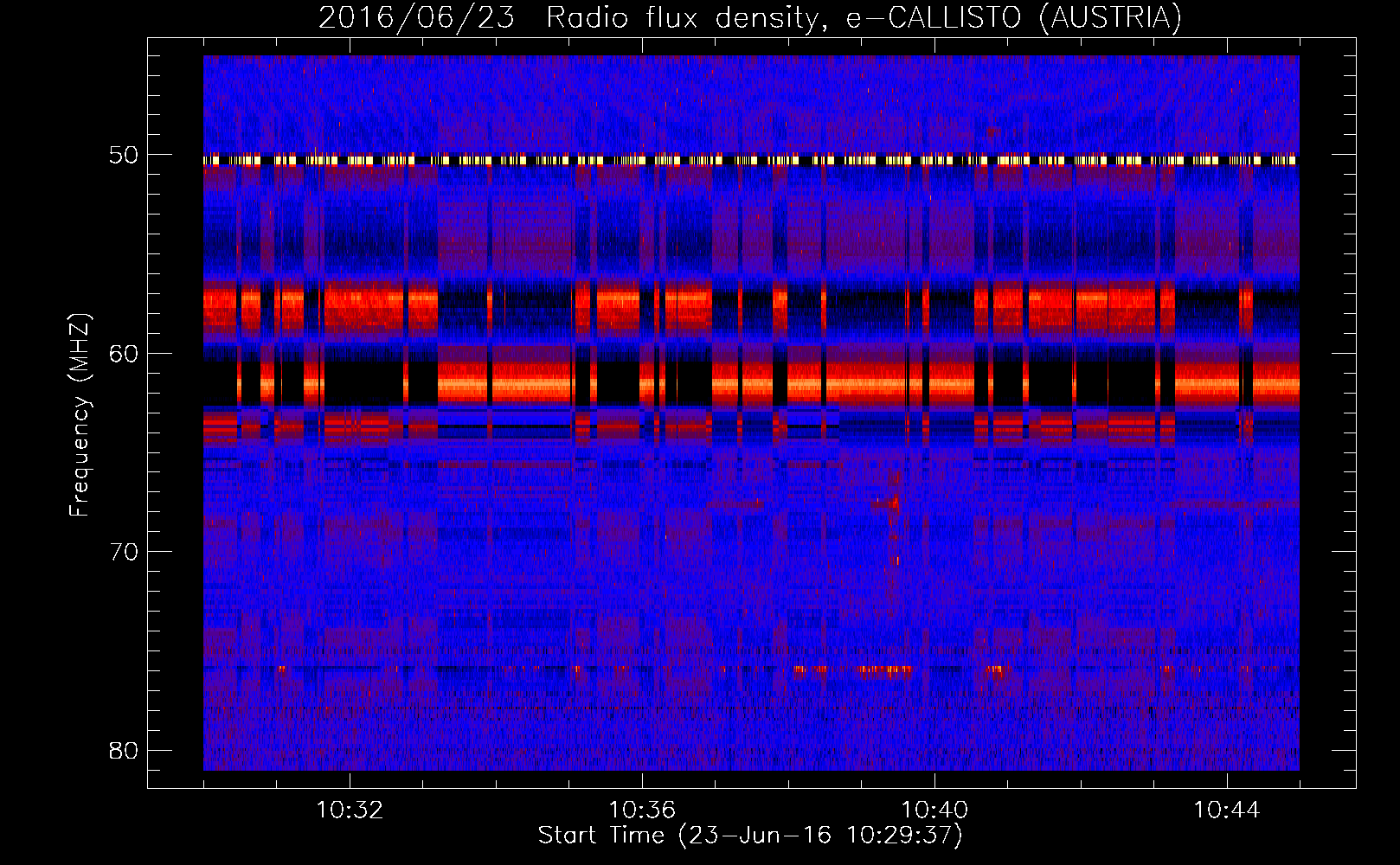The width and height of the screenshot is (1400, 865).
Task: Click the 10:36 time tick label
Action: click(642, 811)
